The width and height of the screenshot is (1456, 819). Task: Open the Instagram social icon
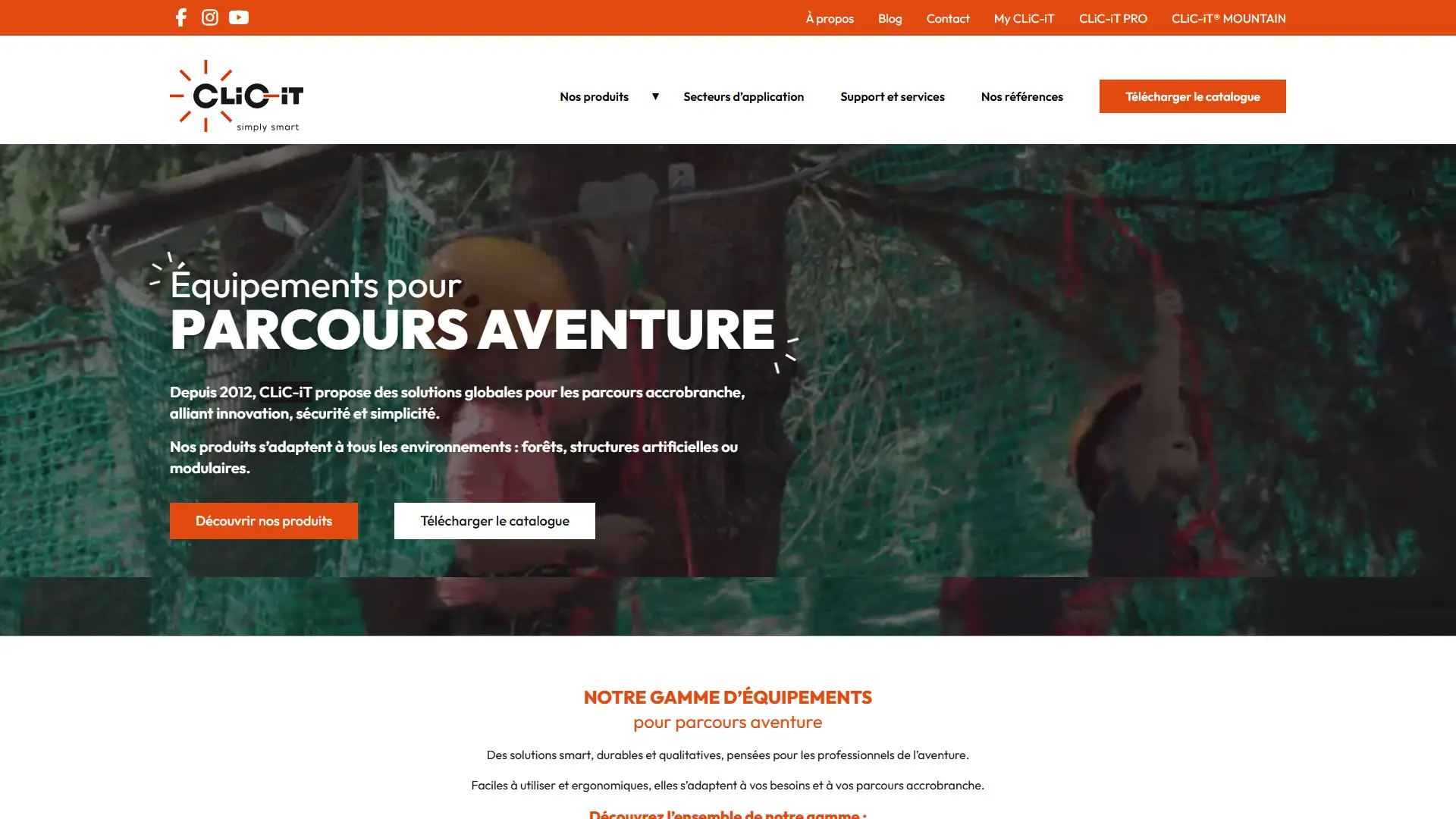click(x=210, y=17)
